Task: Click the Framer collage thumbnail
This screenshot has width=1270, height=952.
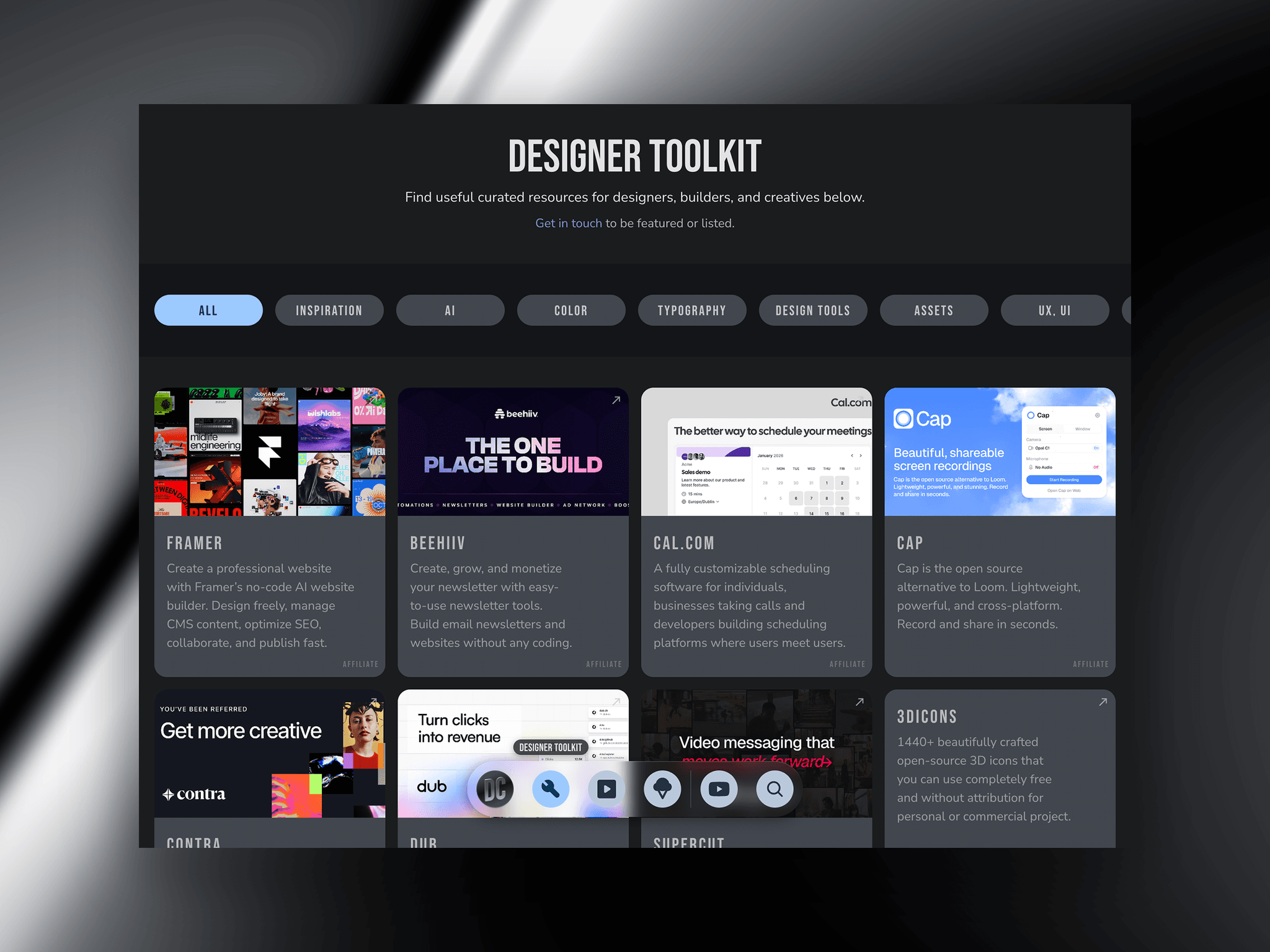Action: point(270,452)
